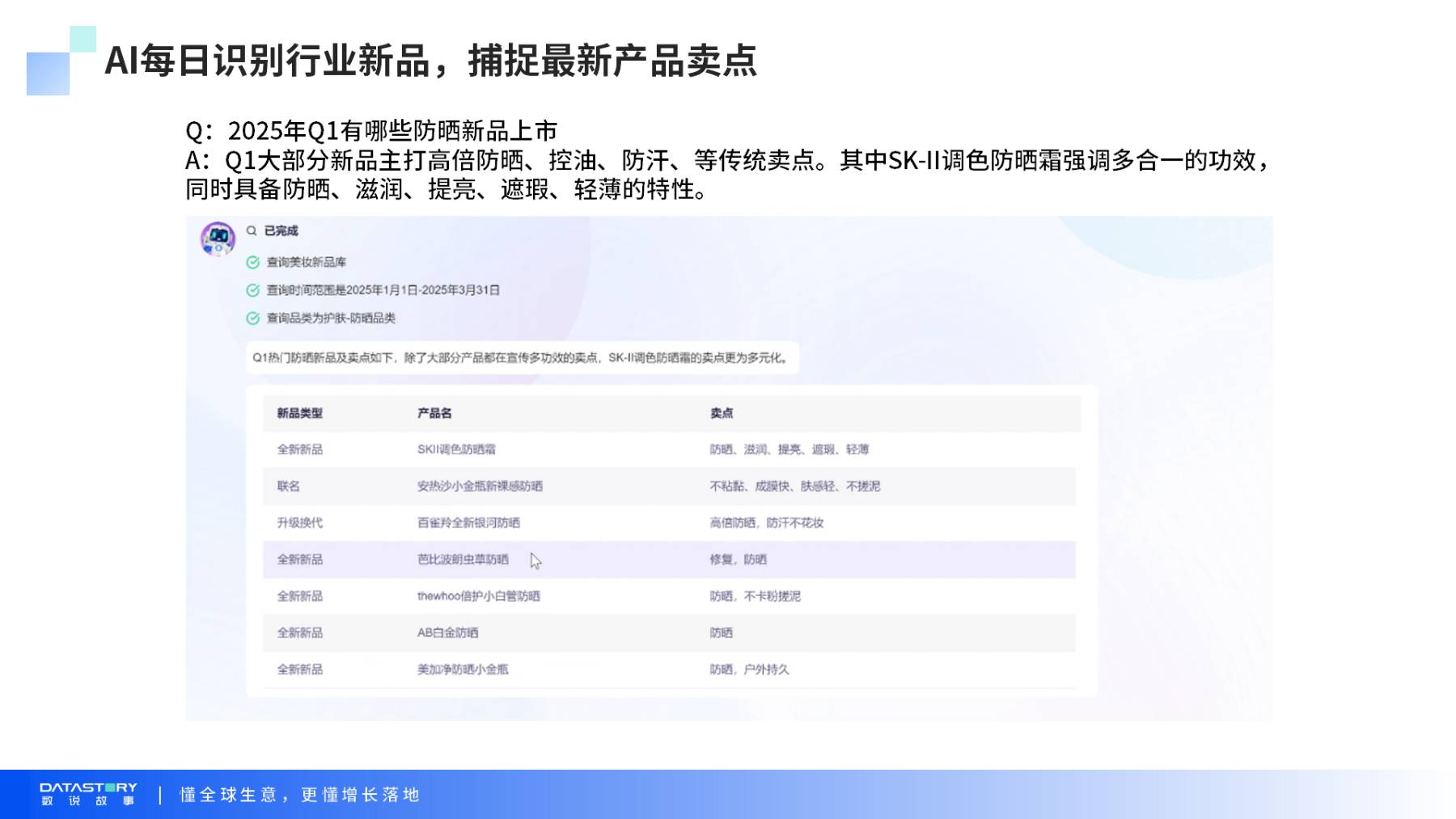This screenshot has width=1456, height=819.
Task: Open the 美加净防晒小金瓶 entry
Action: [x=463, y=669]
